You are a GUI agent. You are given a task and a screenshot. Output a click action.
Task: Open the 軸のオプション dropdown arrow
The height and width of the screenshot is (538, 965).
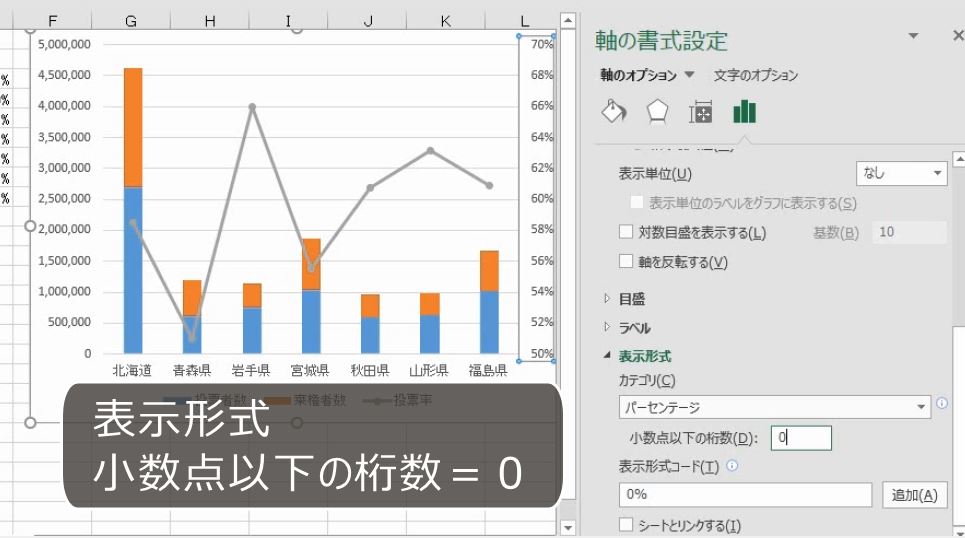click(689, 75)
